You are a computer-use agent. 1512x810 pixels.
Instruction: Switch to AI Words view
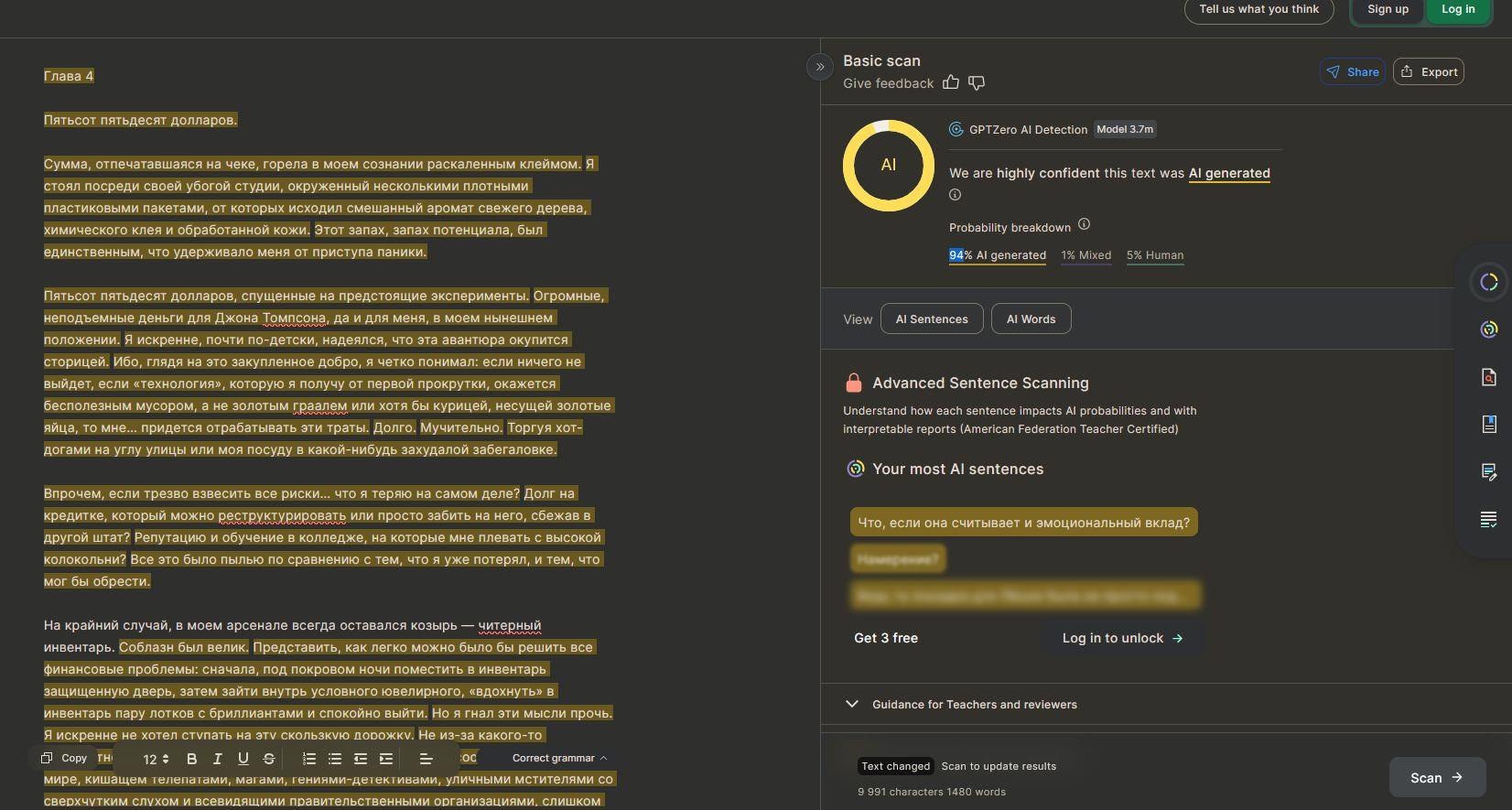pos(1031,319)
